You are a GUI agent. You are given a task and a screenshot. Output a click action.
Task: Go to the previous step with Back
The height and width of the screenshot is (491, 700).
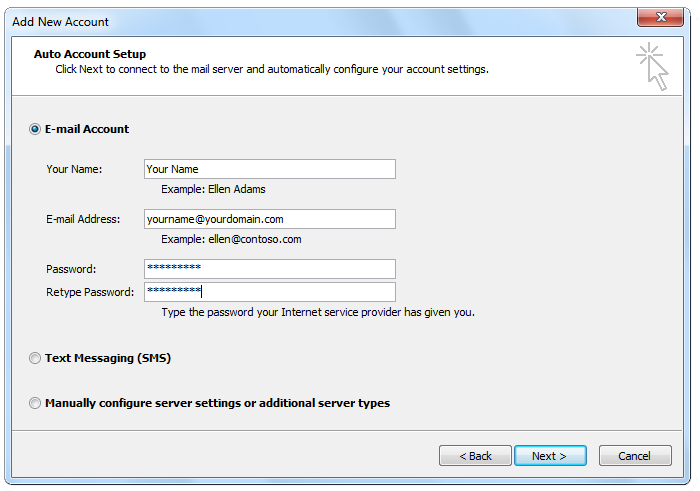click(x=475, y=456)
